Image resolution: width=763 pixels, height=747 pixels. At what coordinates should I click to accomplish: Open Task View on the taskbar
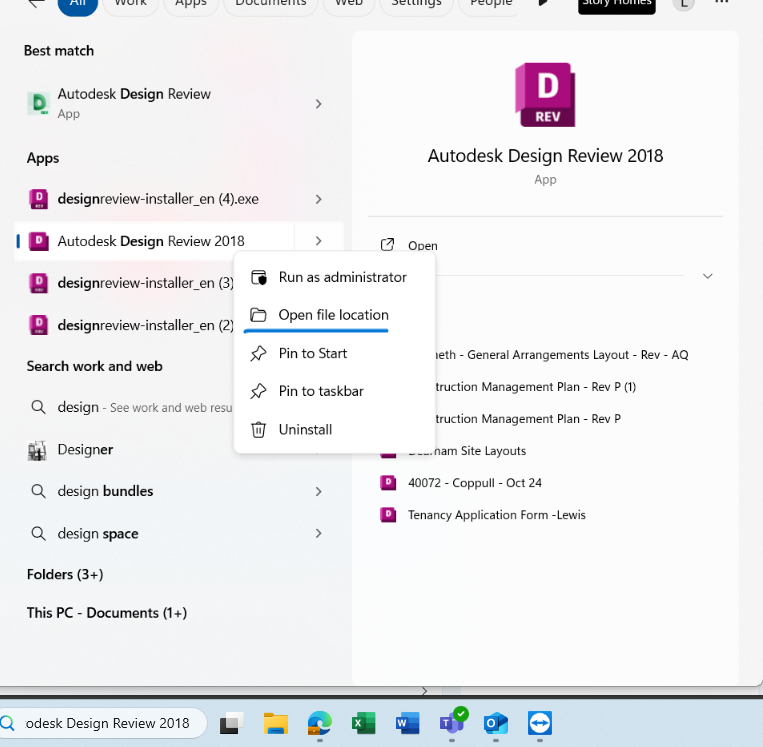pos(232,723)
